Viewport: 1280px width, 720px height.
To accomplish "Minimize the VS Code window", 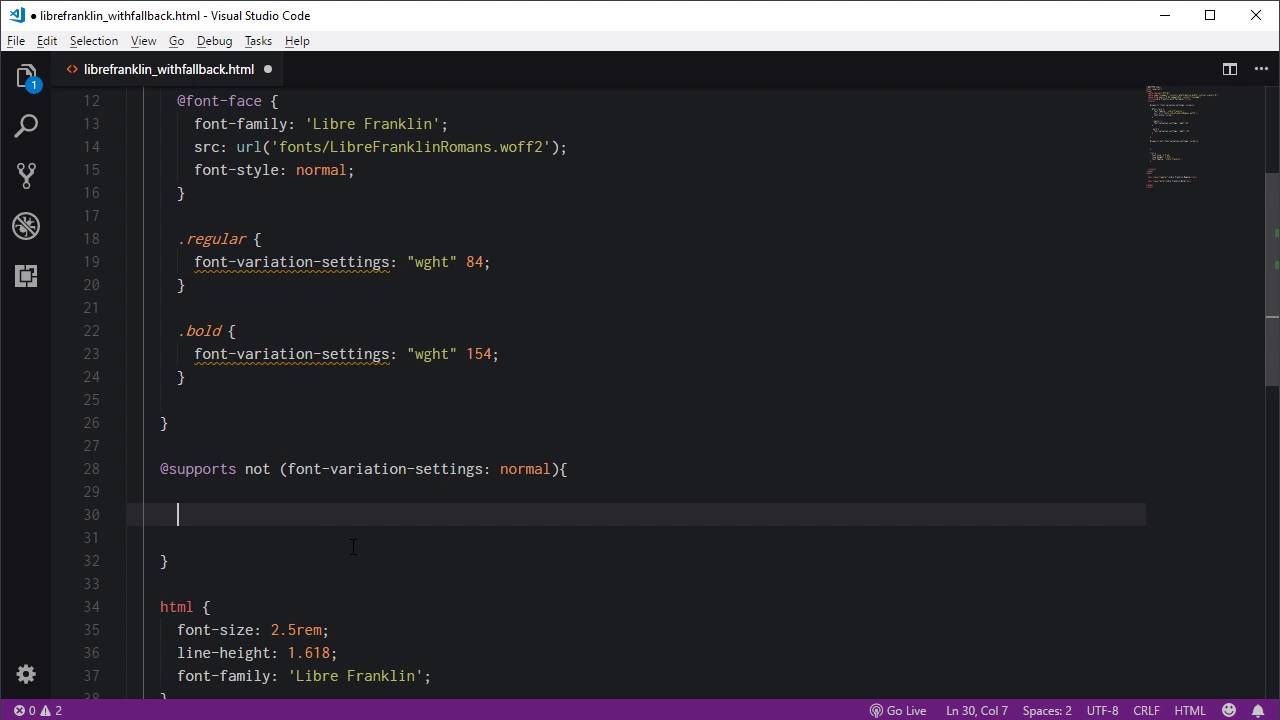I will pyautogui.click(x=1164, y=15).
